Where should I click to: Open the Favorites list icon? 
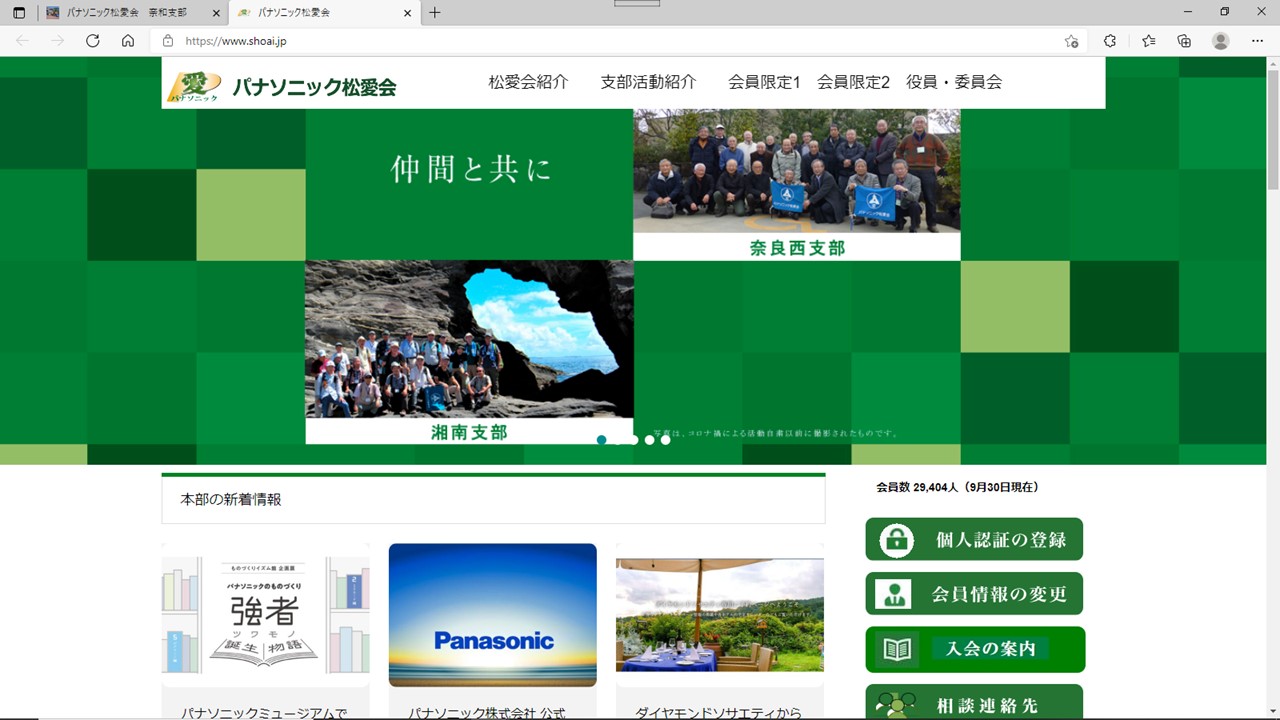1148,41
